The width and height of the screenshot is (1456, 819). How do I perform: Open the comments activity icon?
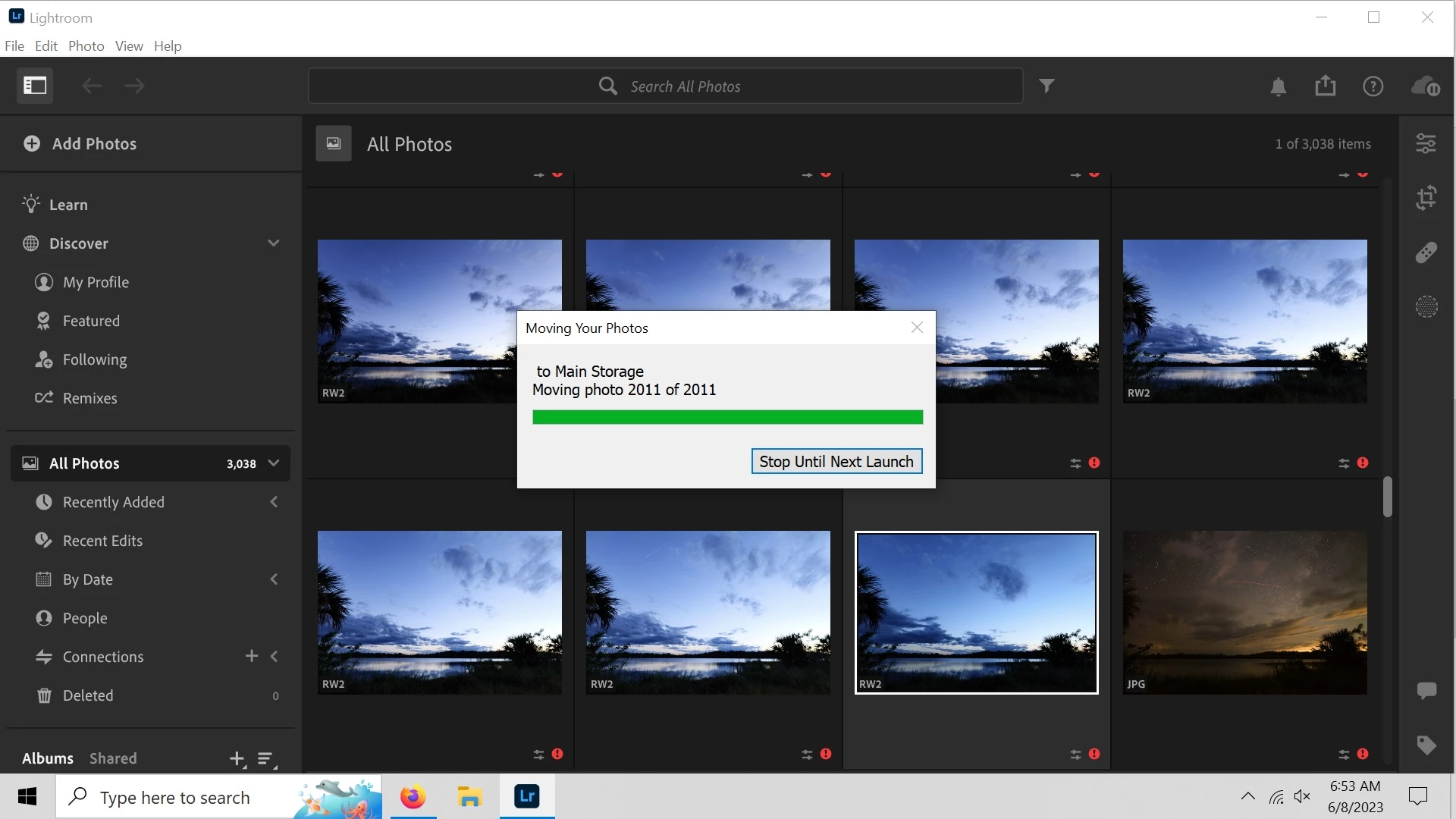1426,690
